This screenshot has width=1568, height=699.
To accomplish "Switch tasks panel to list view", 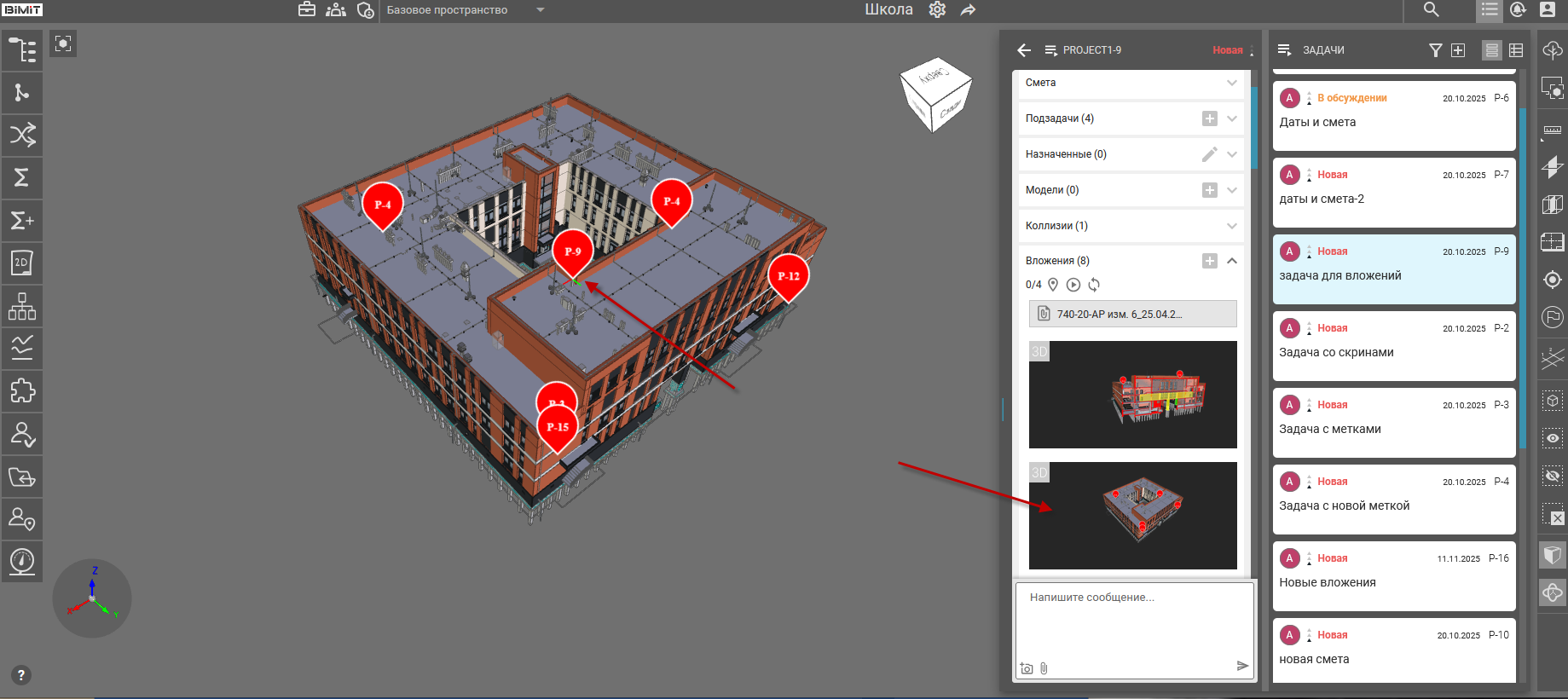I will click(x=1491, y=50).
